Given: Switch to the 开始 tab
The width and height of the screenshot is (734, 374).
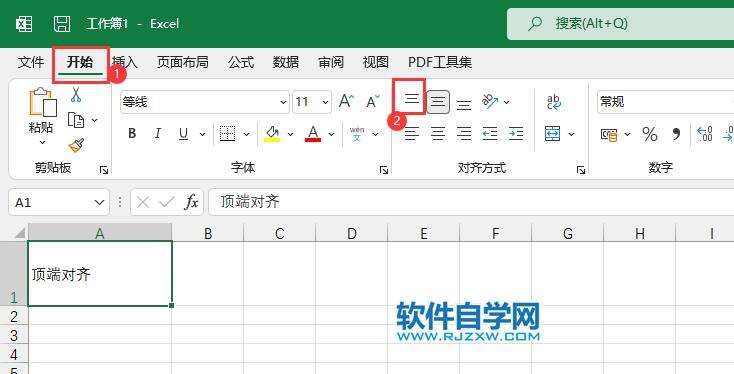Looking at the screenshot, I should (x=80, y=62).
